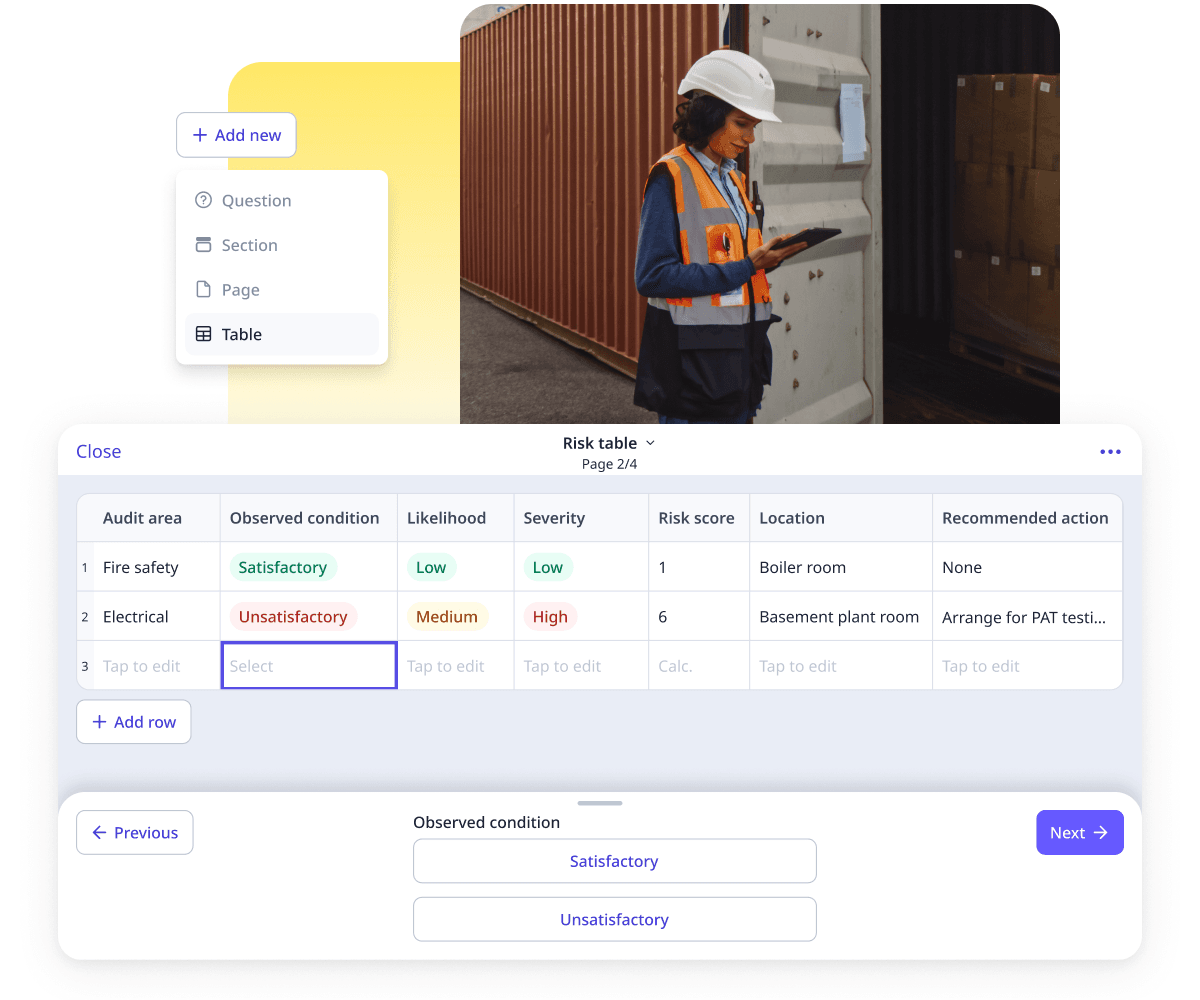The image size is (1200, 1000).
Task: Close the risk table view
Action: [99, 452]
